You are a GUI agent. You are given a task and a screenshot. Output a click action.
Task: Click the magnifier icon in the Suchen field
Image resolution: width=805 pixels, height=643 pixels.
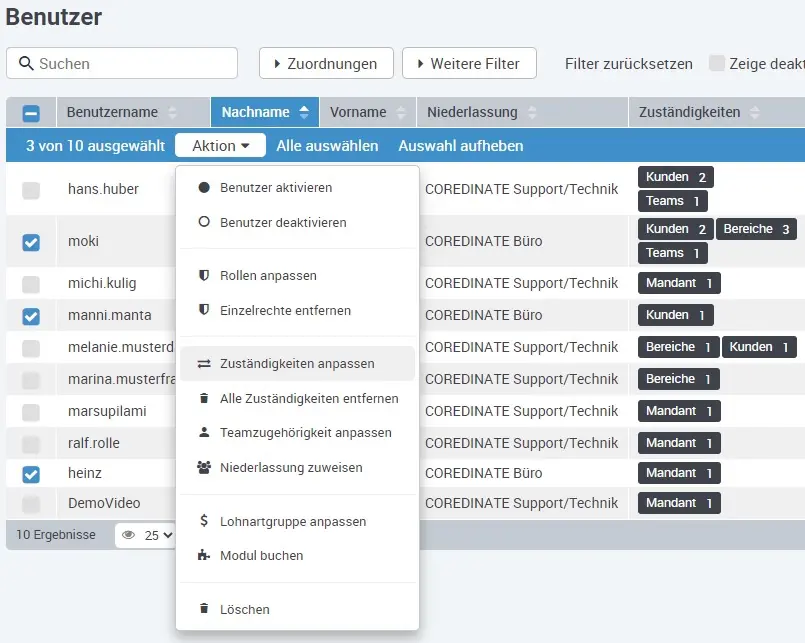pyautogui.click(x=25, y=63)
